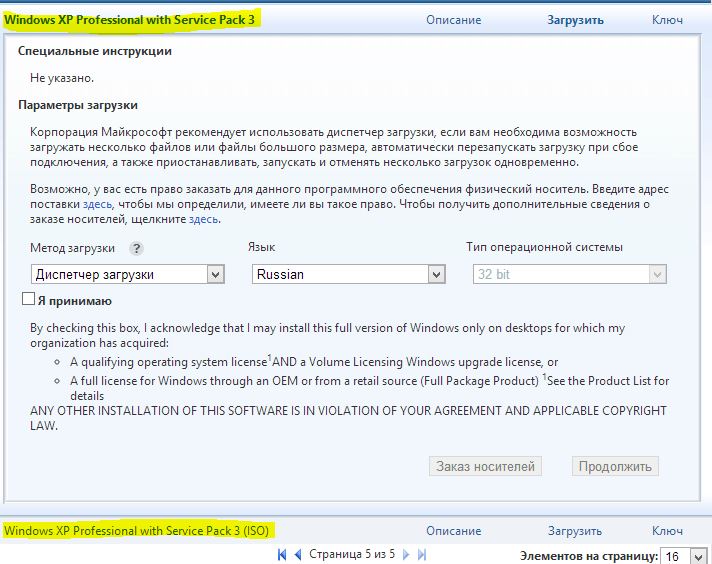The height and width of the screenshot is (564, 712).
Task: Click help icon beside Метод загрузки
Action: (137, 249)
